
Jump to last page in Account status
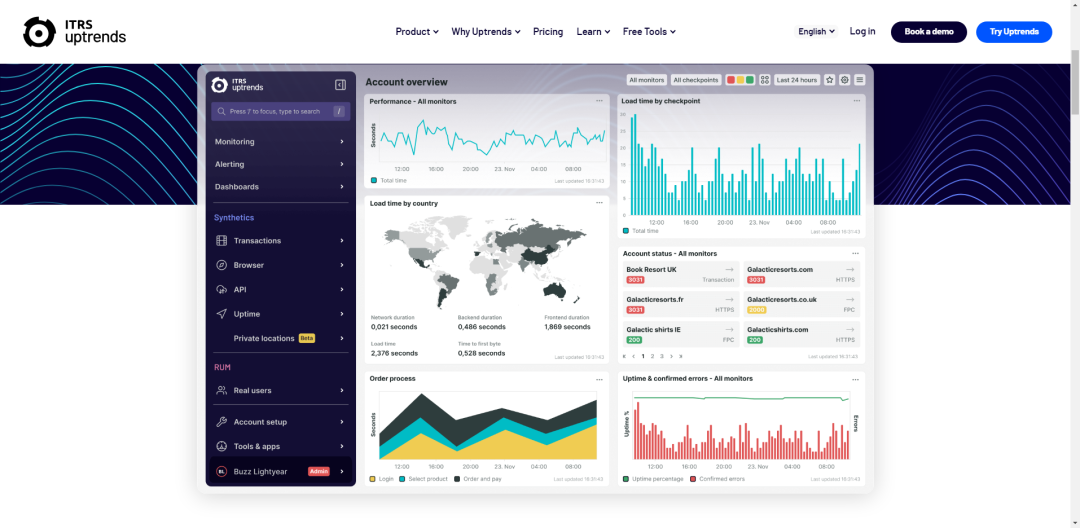[x=681, y=357]
